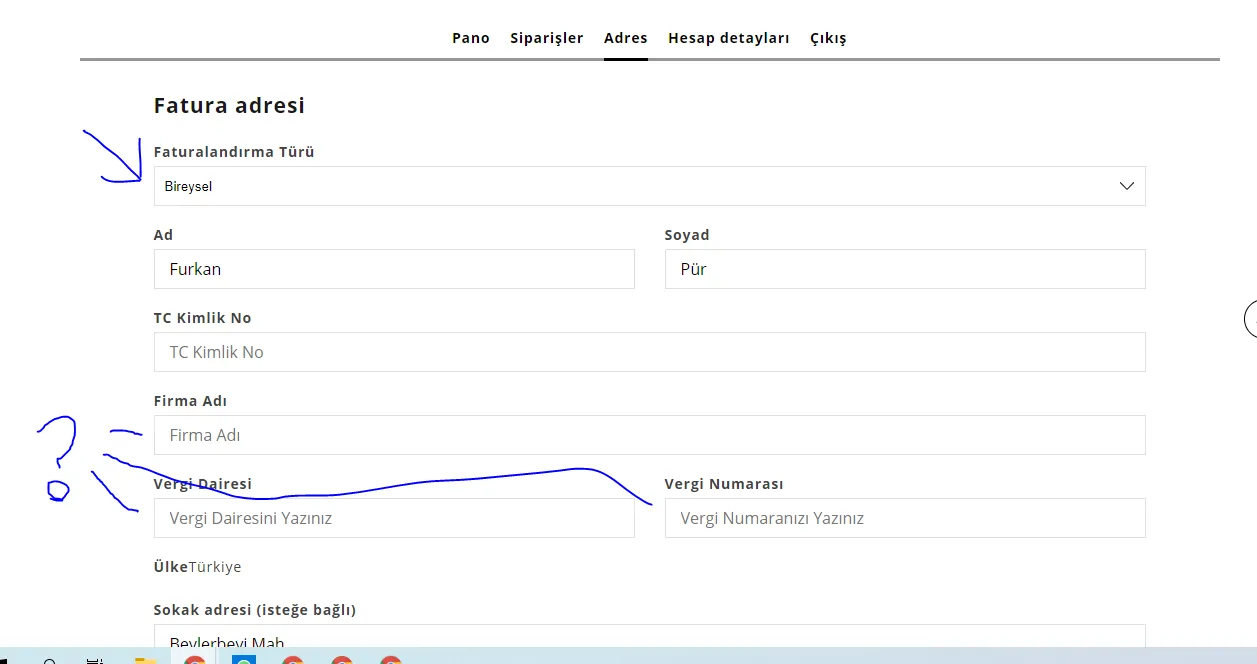1257x664 pixels.
Task: Click the Faturalandırma Türü label
Action: [x=234, y=152]
